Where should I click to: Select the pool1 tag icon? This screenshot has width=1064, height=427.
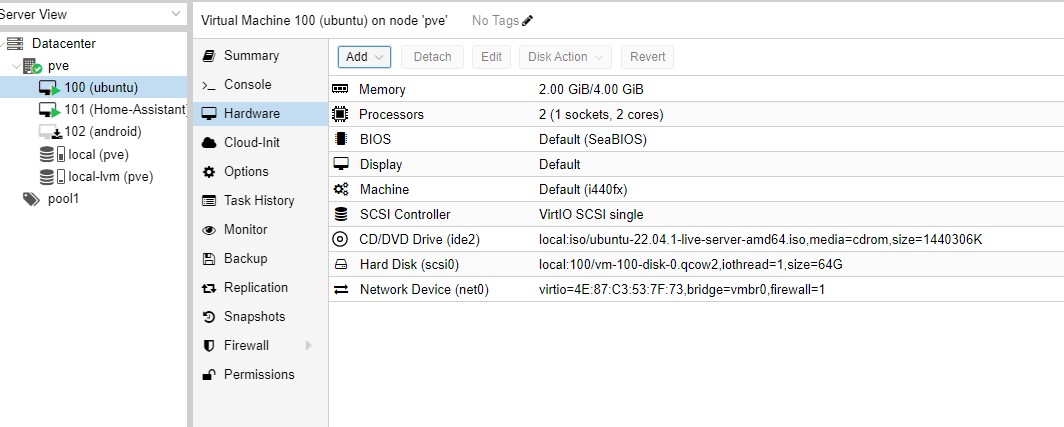coord(31,198)
